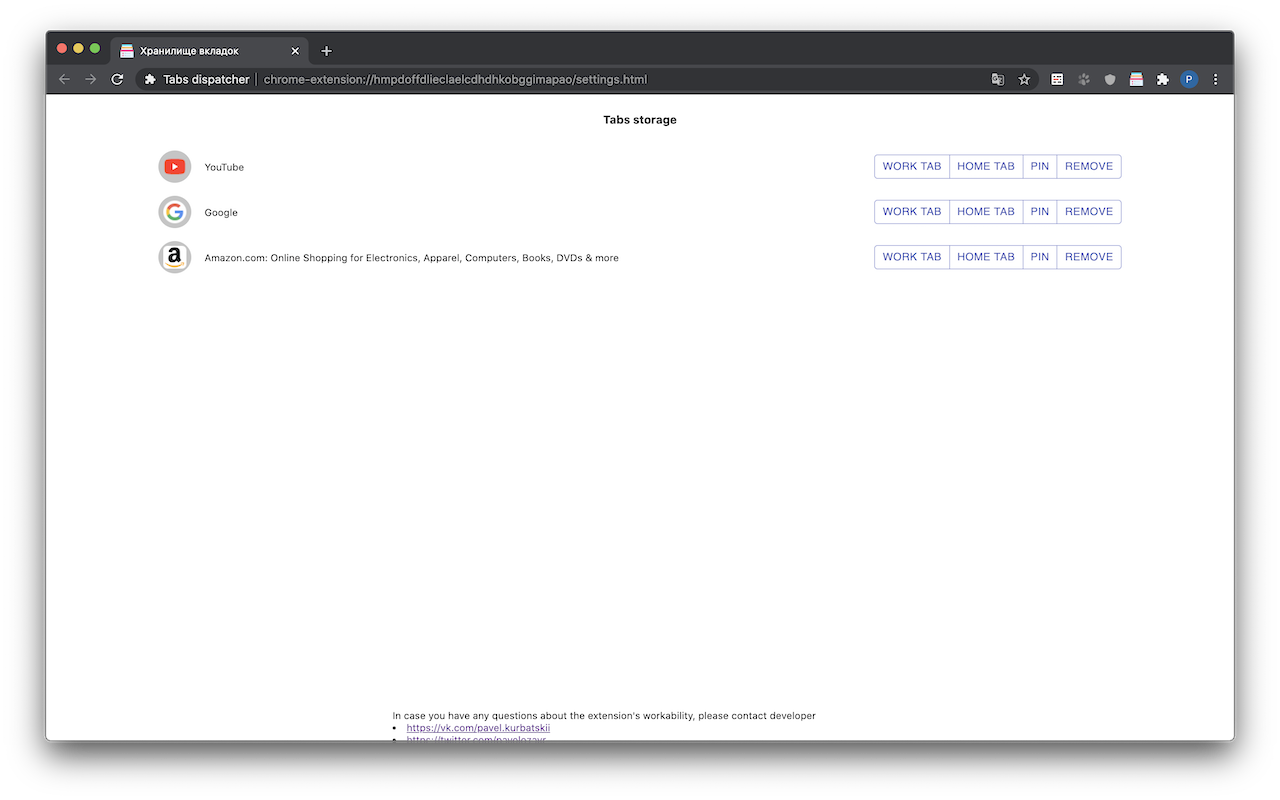This screenshot has width=1280, height=800.
Task: Click the Amazon.com Online Shopping title text
Action: click(x=411, y=258)
